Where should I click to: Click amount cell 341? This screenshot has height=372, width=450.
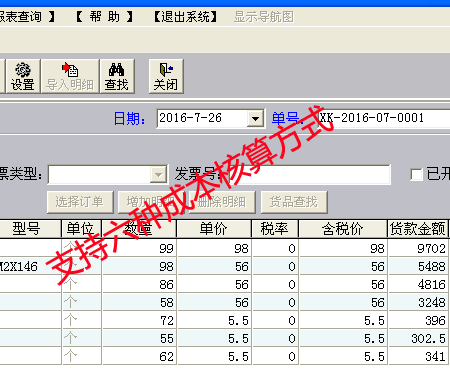(418, 356)
